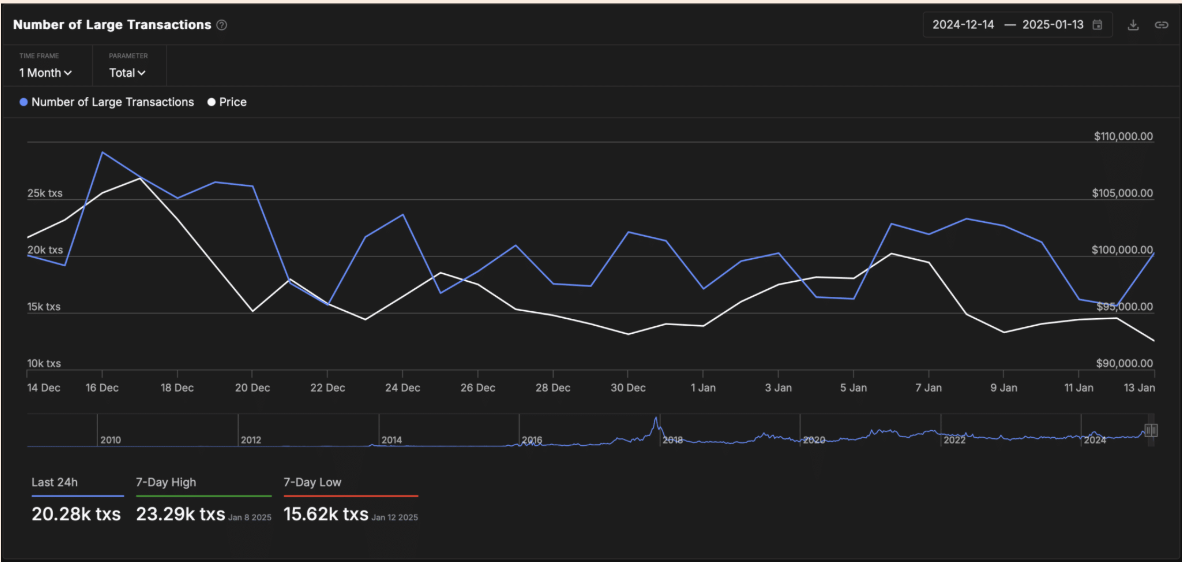Click the 23.29k txs value

click(180, 515)
